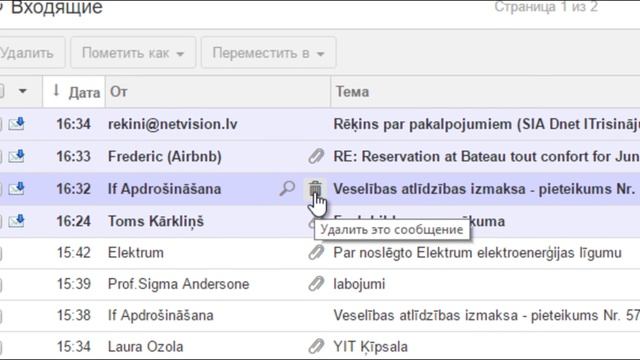This screenshot has width=640, height=360.
Task: Click the sort arrow next to Дата
Action: 56,91
